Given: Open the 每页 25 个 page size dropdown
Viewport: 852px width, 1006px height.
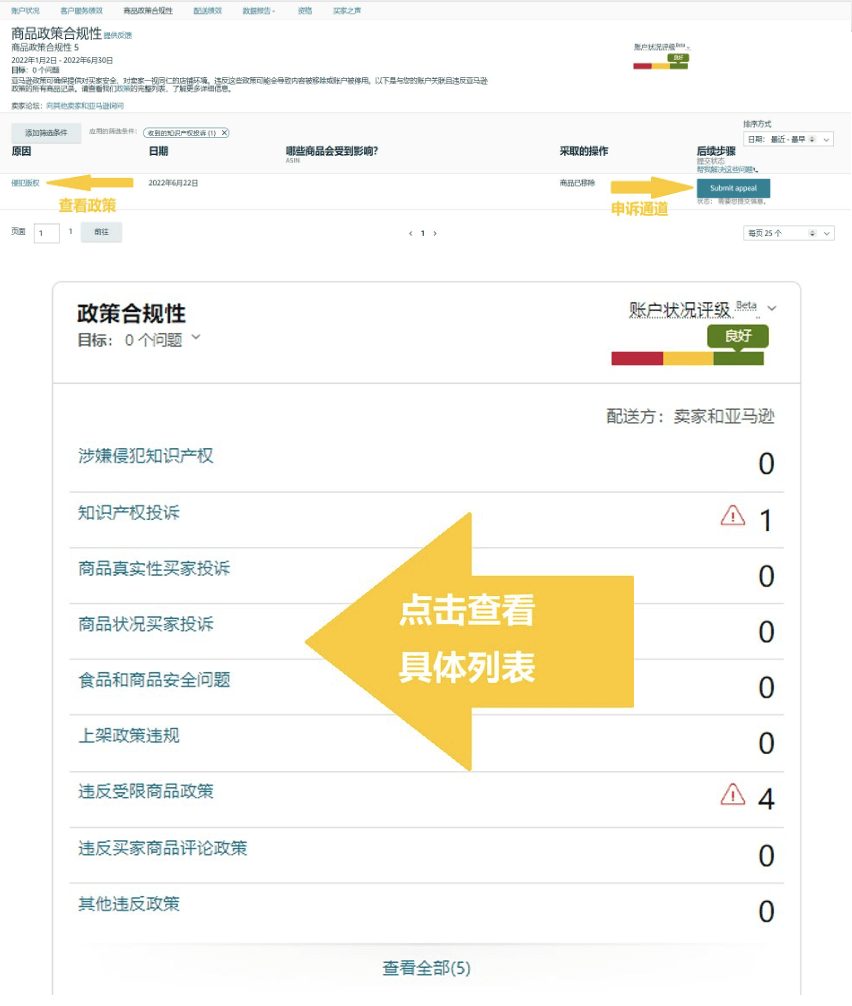Looking at the screenshot, I should (x=791, y=232).
